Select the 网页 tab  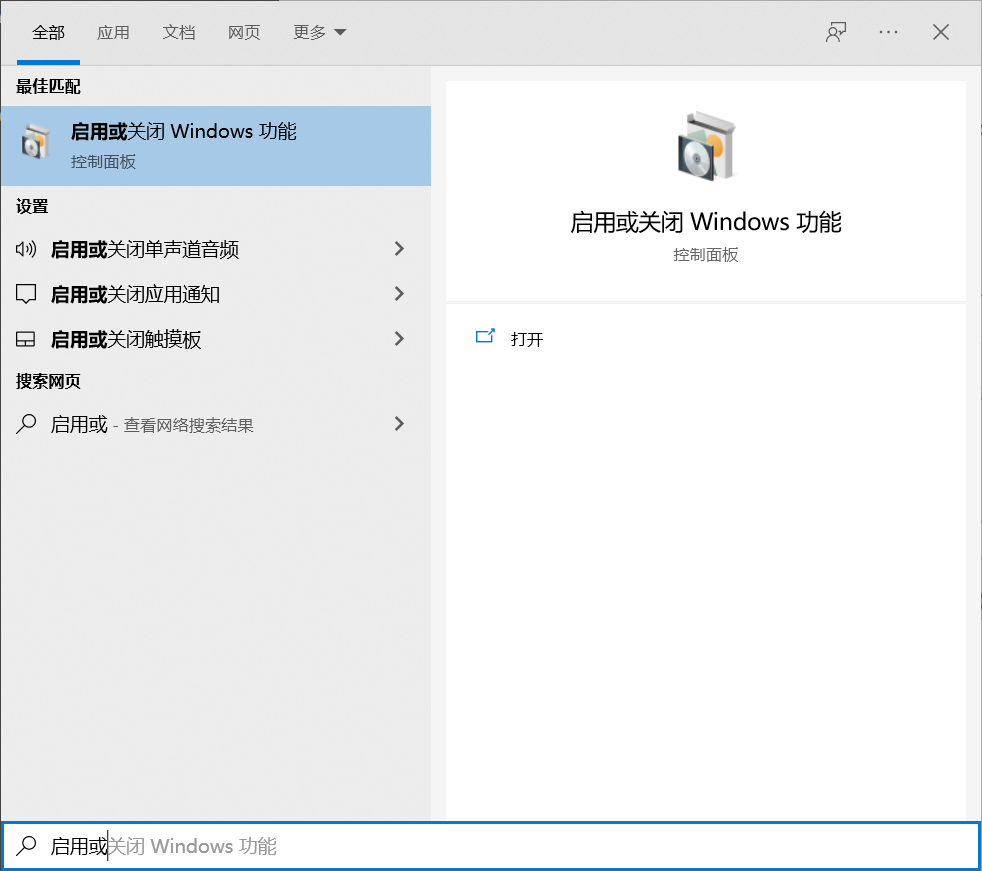coord(244,32)
